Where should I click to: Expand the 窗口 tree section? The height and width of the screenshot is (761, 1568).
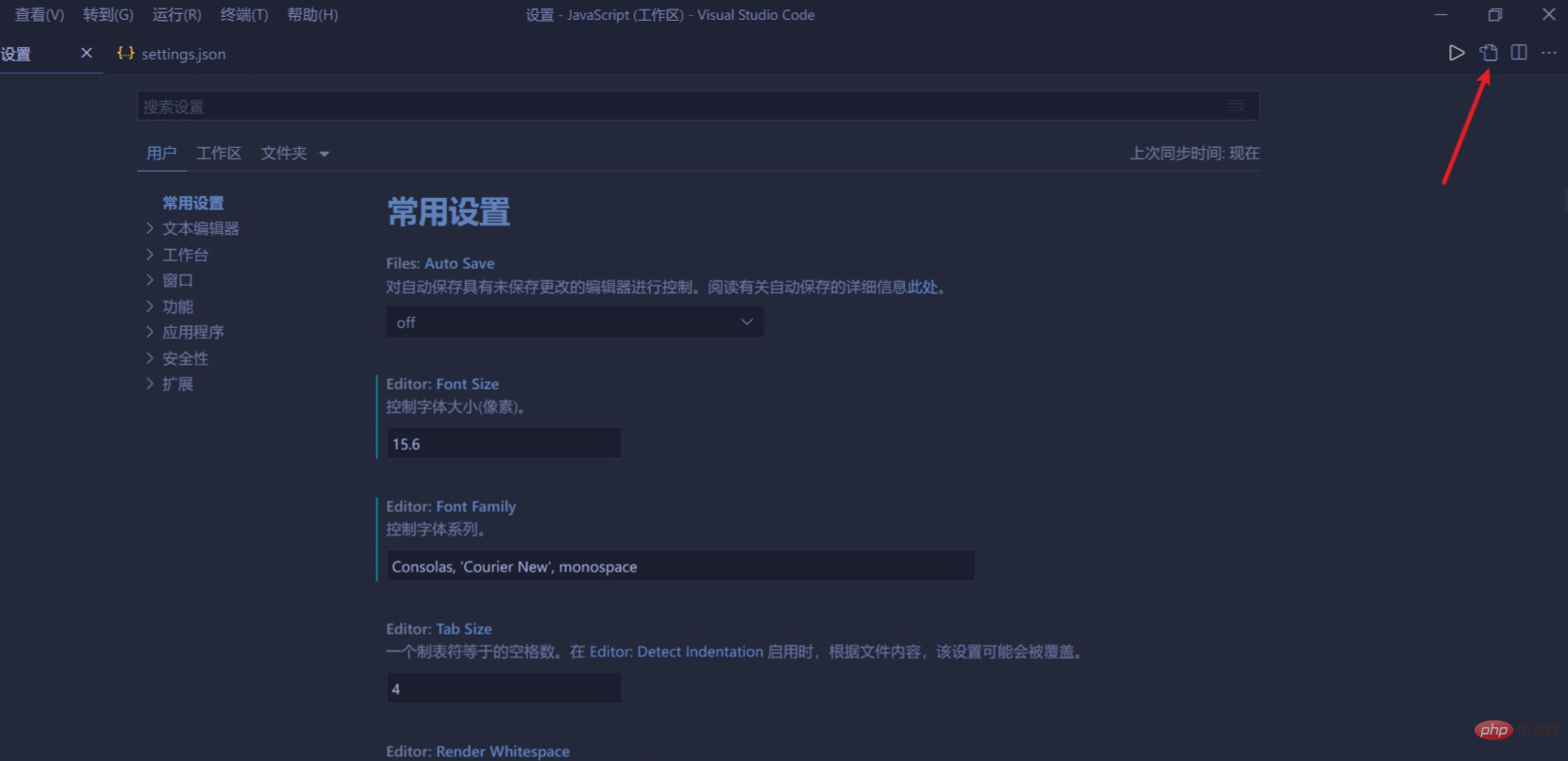coord(170,280)
